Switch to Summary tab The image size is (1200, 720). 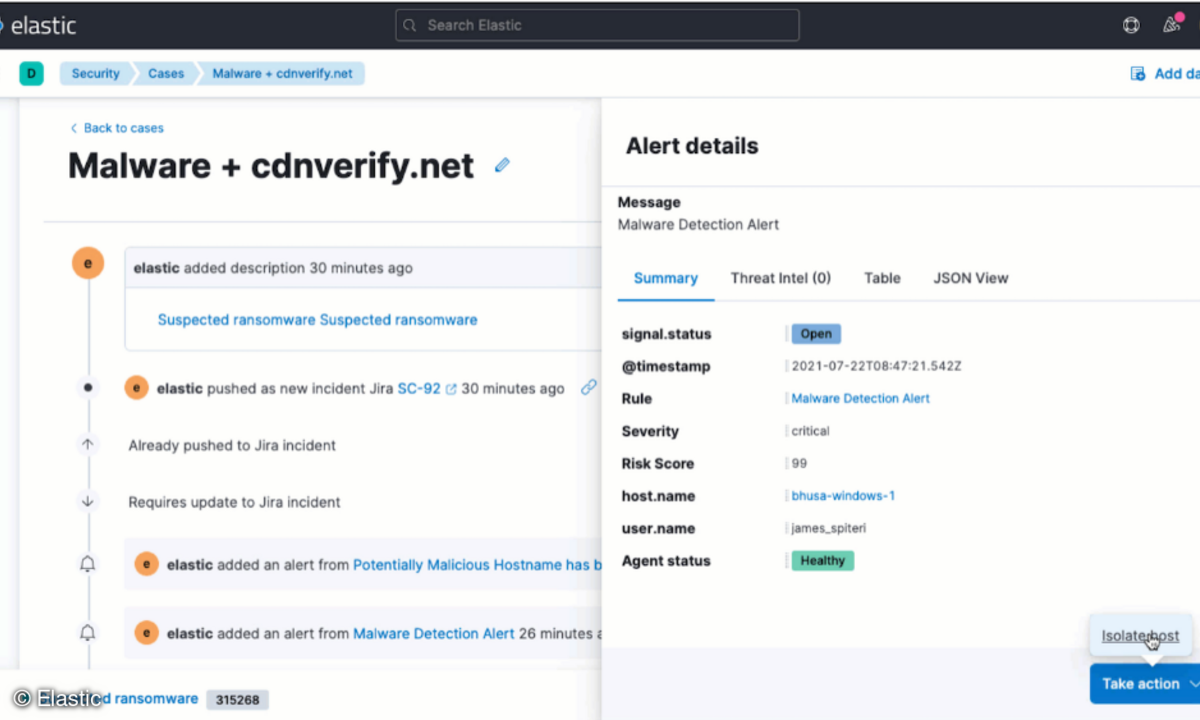point(666,278)
